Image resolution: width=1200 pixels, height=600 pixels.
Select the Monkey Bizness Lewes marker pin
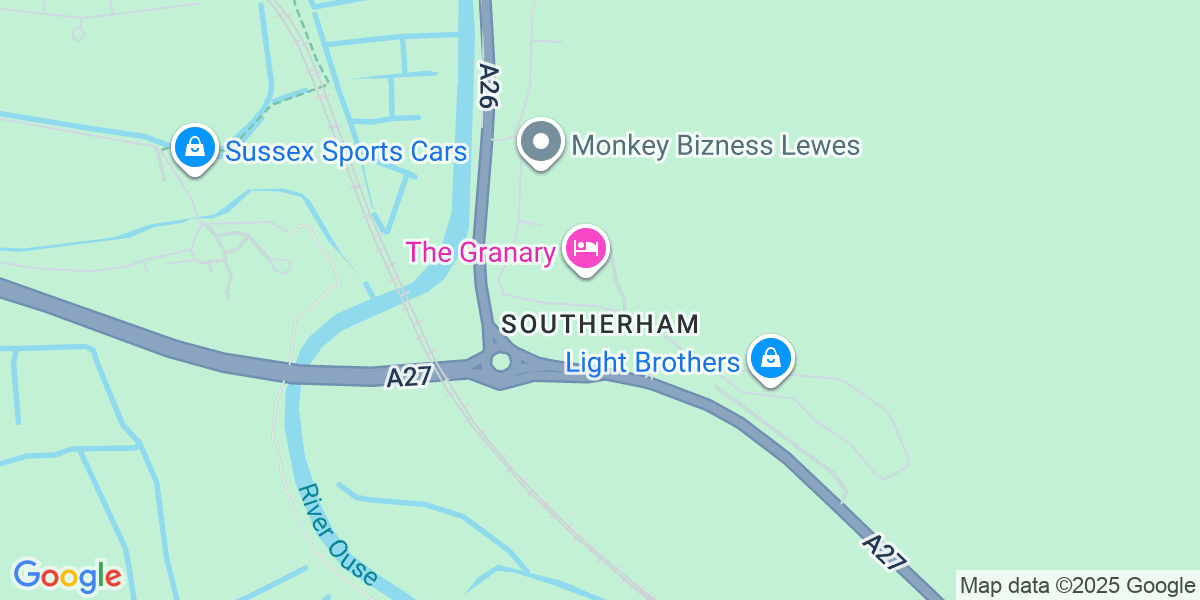[x=541, y=144]
